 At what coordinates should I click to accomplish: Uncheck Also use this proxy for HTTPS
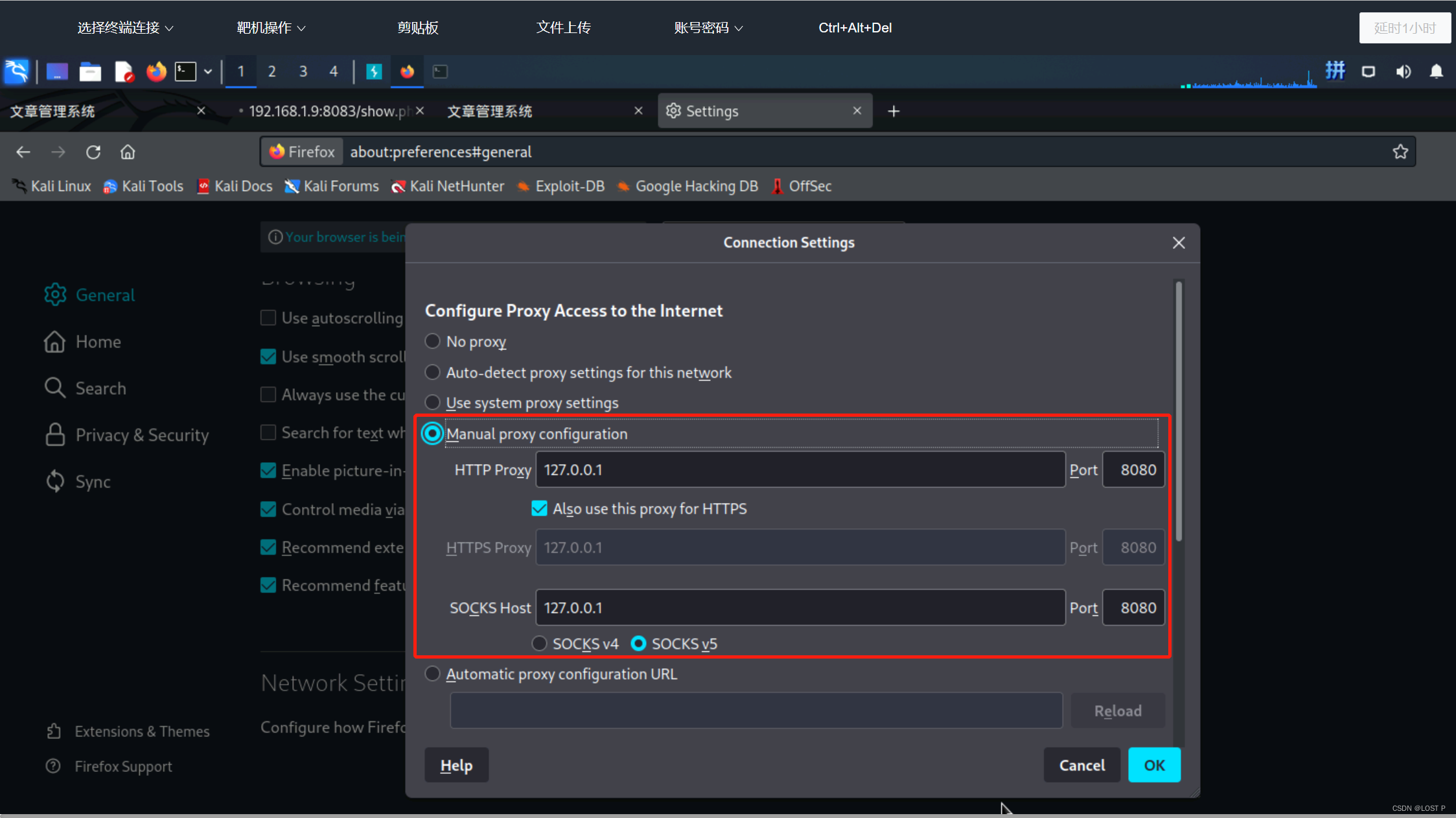[539, 508]
